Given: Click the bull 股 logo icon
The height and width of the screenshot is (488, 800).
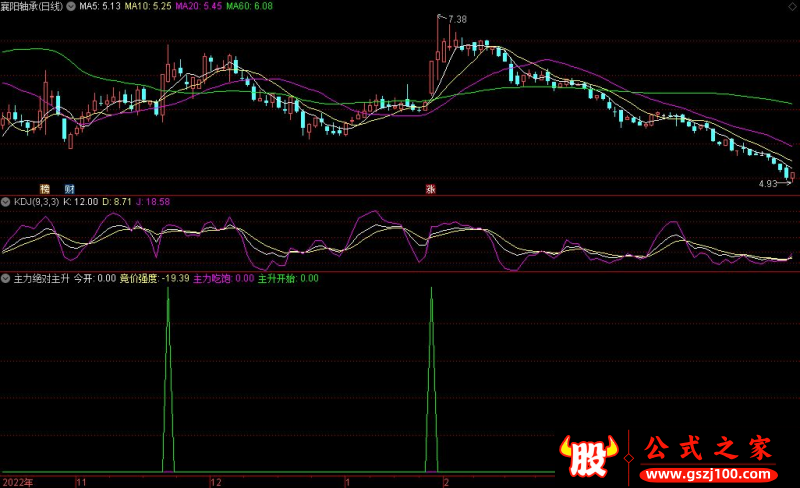Looking at the screenshot, I should point(588,457).
